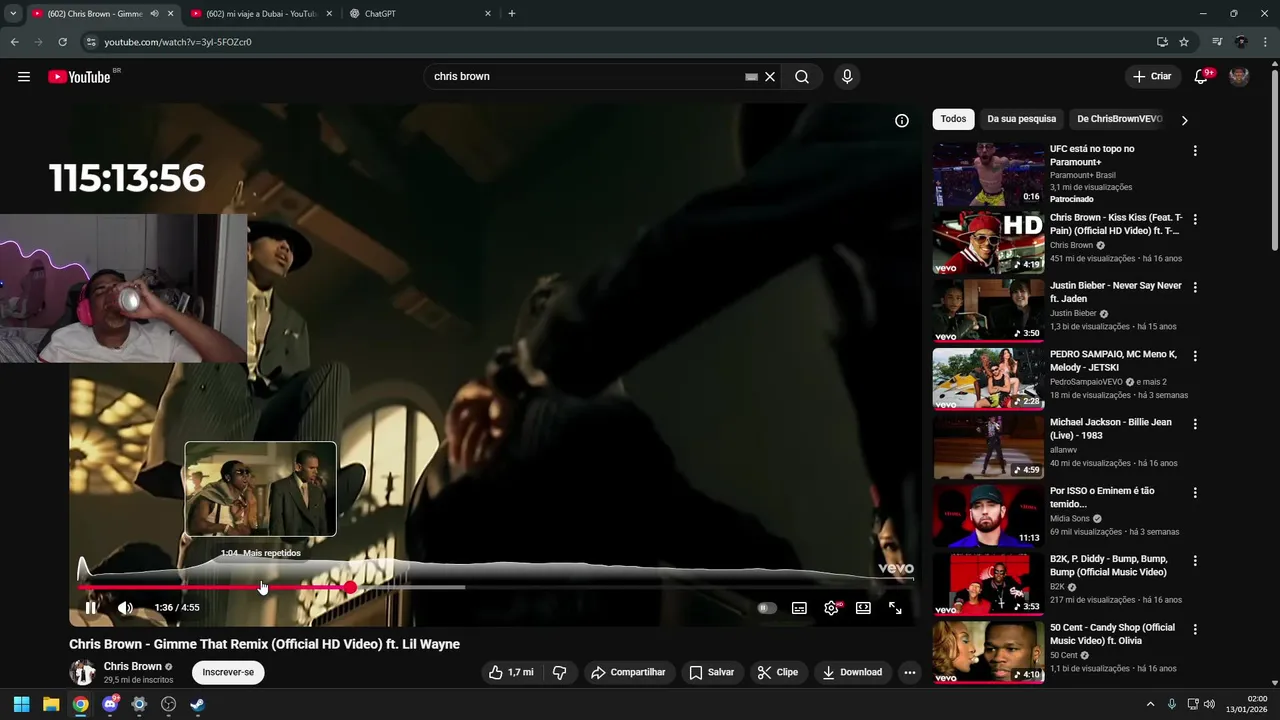Image resolution: width=1280 pixels, height=720 pixels.
Task: Open Chrome from the taskbar
Action: click(80, 704)
